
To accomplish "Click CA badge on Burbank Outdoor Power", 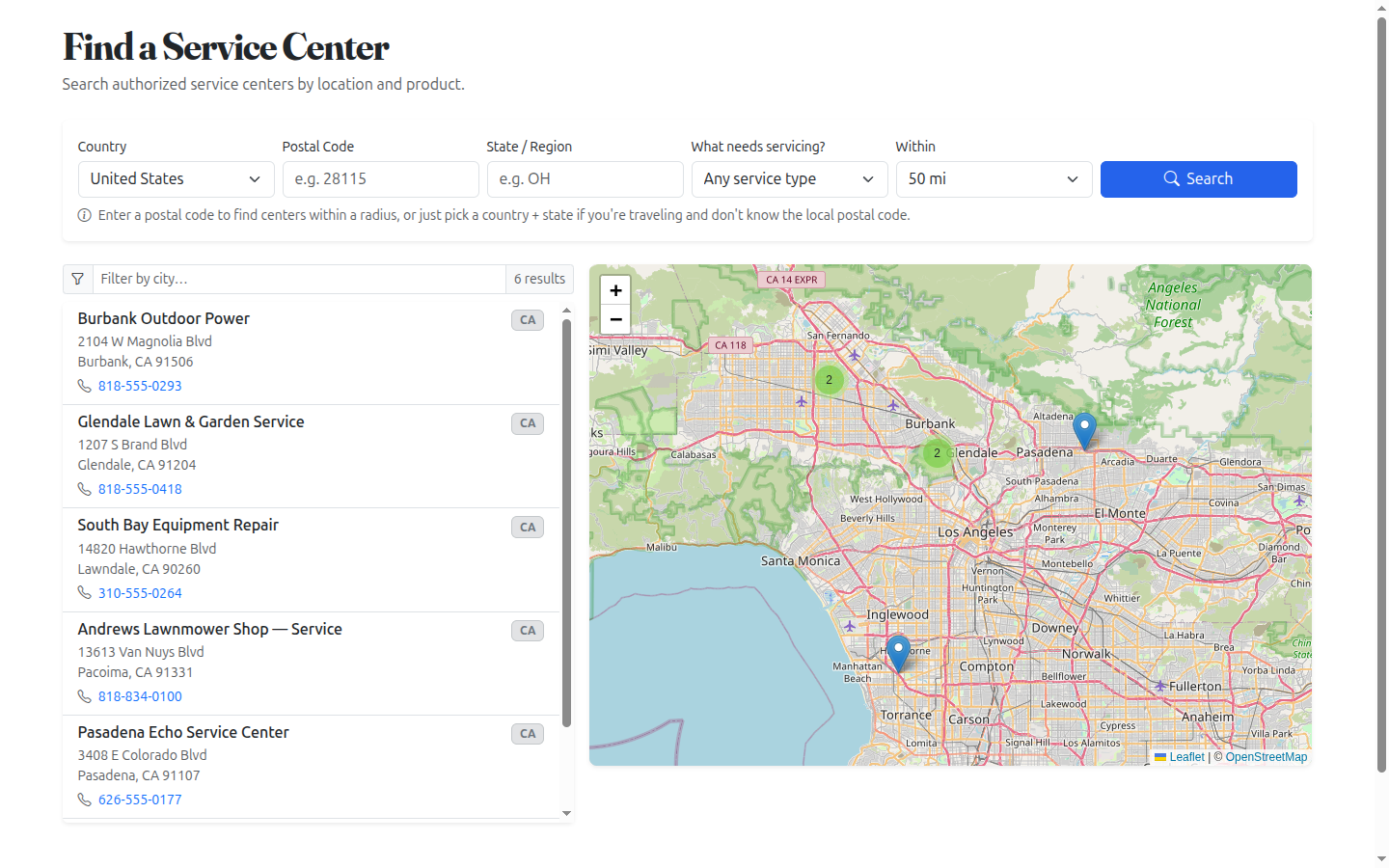I will (528, 320).
